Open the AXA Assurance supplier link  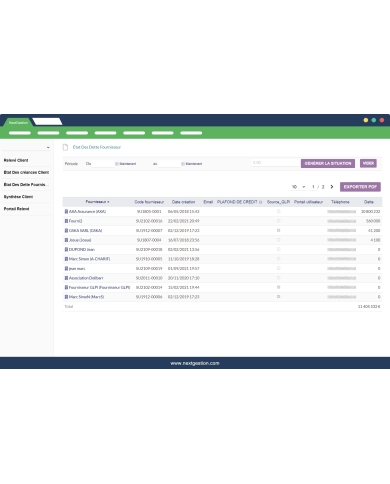click(x=87, y=212)
